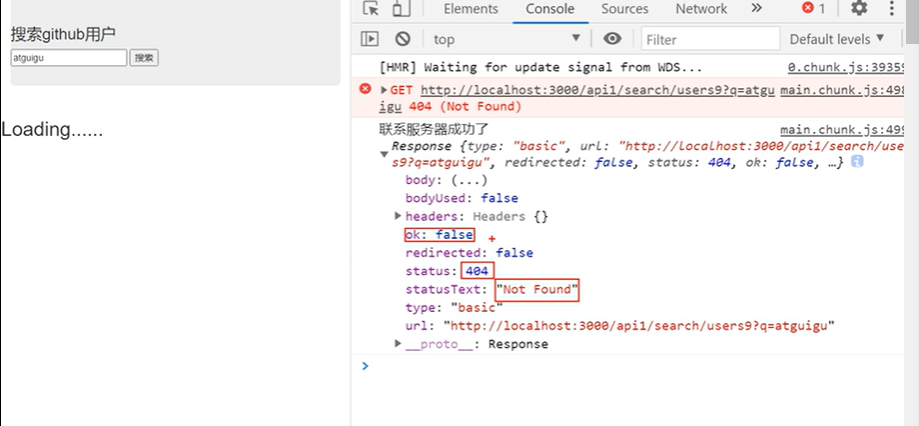This screenshot has width=919, height=426.
Task: Select the ok: false property
Action: [x=439, y=235]
